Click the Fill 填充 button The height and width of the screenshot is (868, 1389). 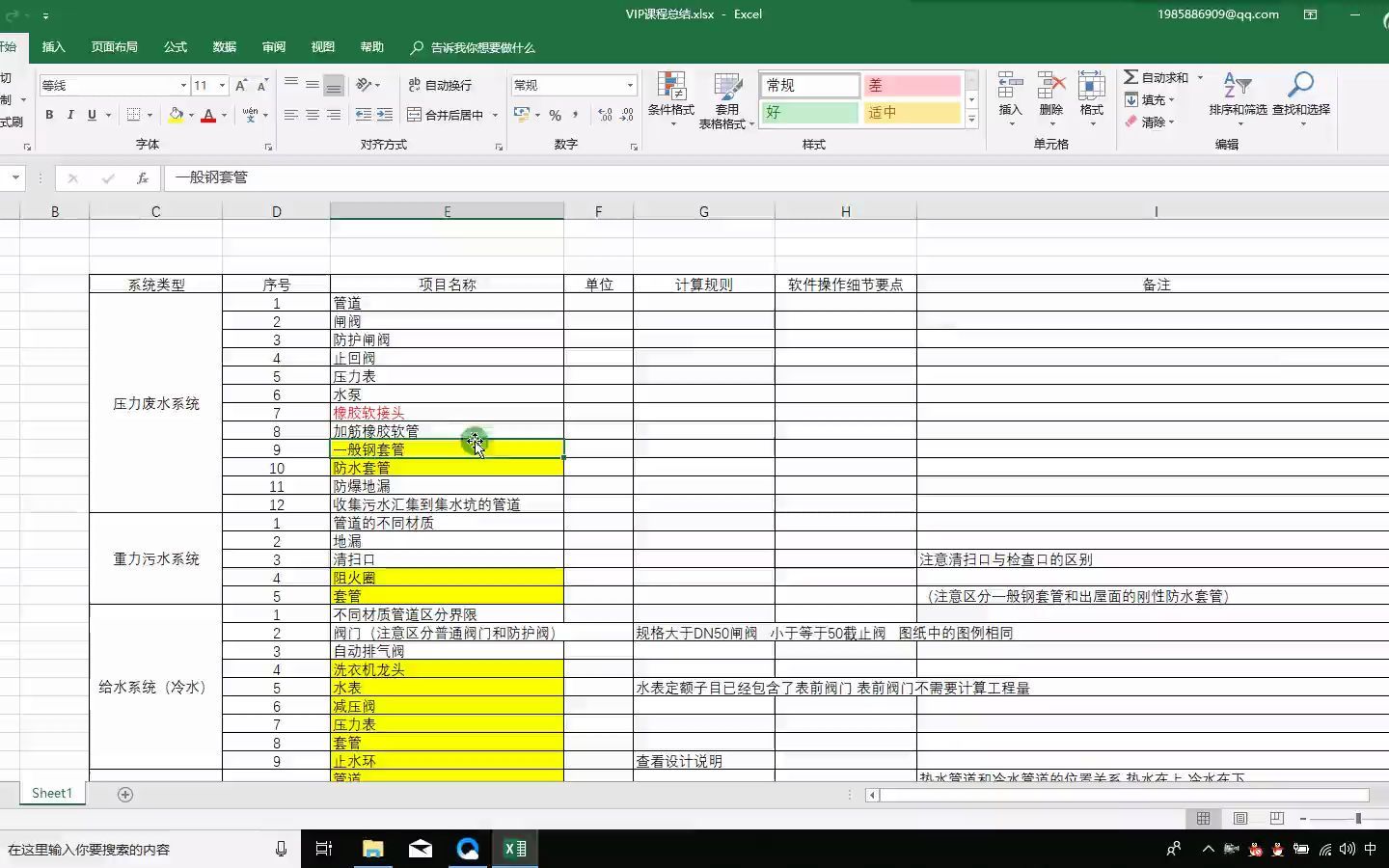click(1149, 99)
